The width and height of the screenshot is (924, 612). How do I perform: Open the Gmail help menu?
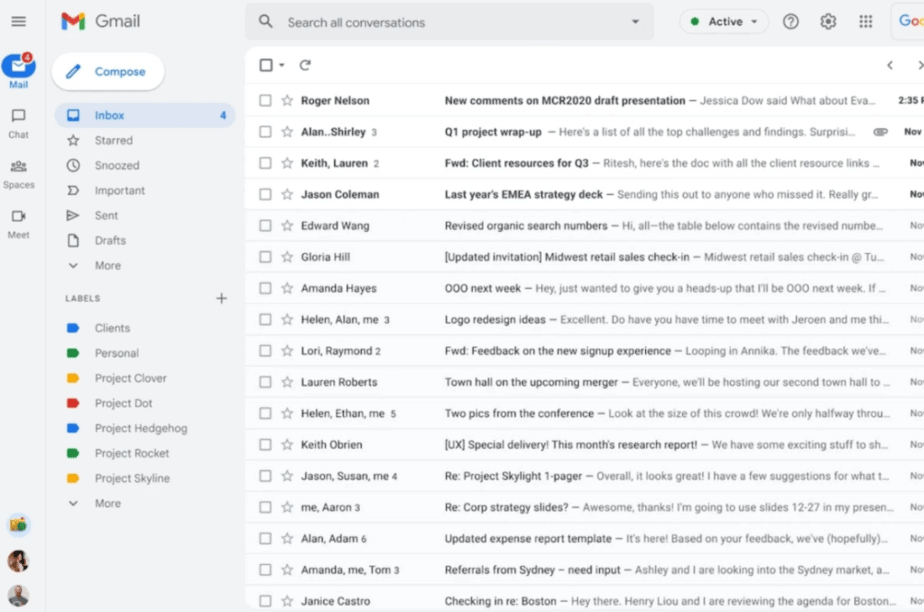point(790,20)
